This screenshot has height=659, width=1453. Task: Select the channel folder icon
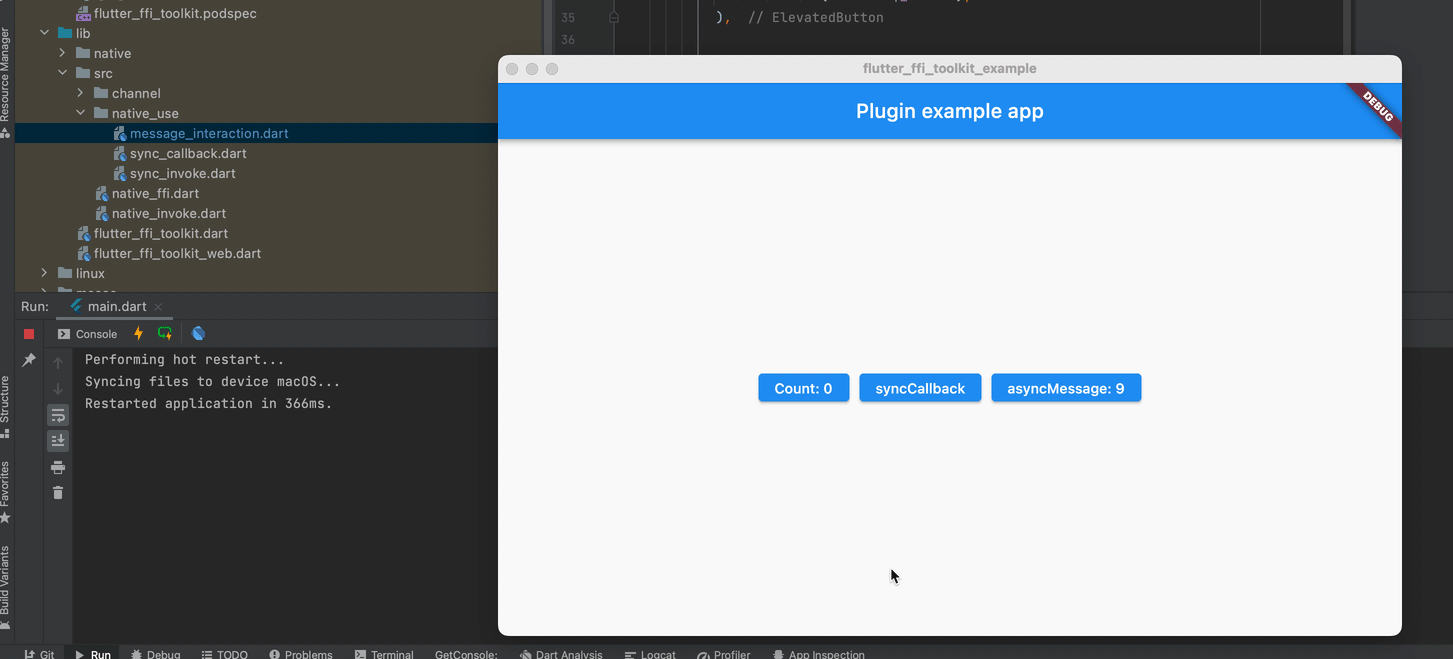pos(101,93)
